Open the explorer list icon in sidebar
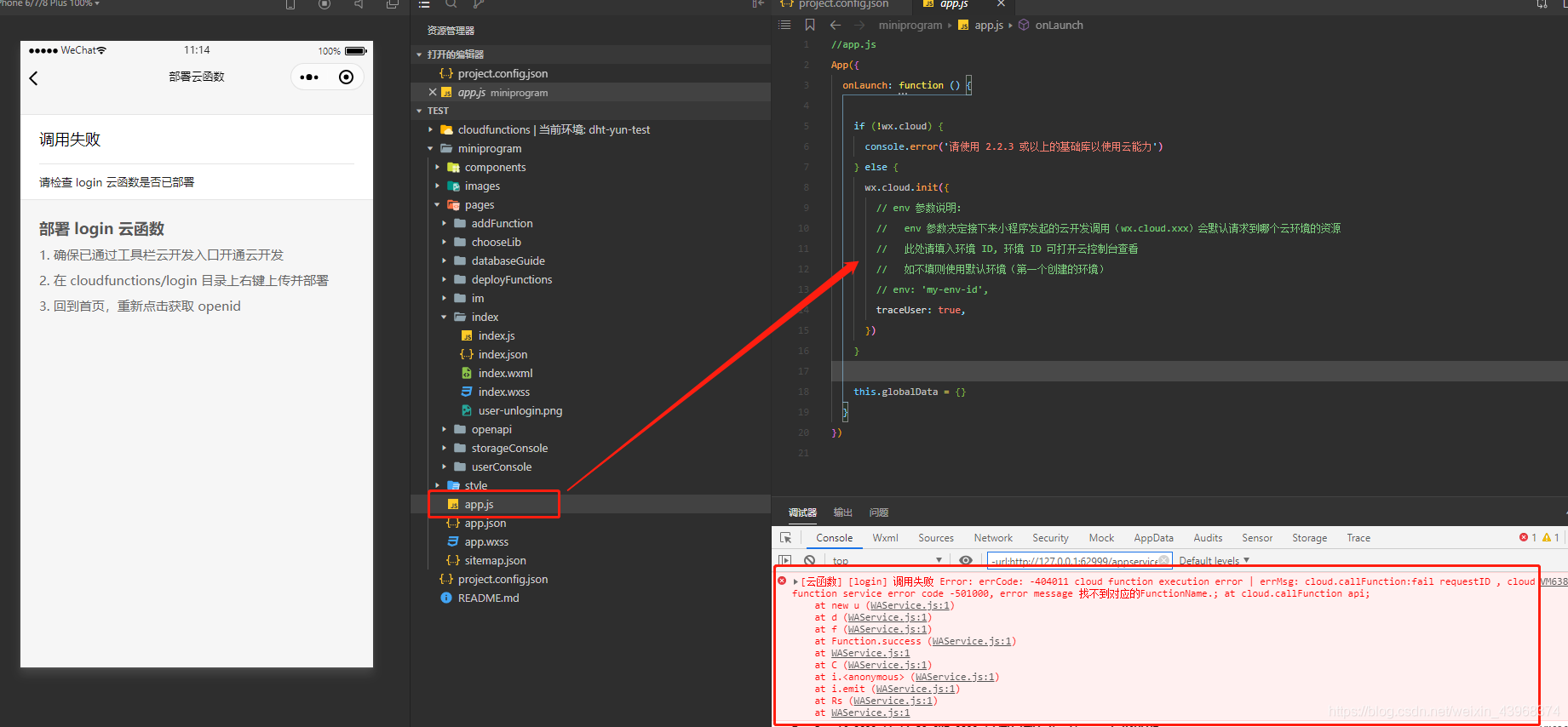 [424, 4]
